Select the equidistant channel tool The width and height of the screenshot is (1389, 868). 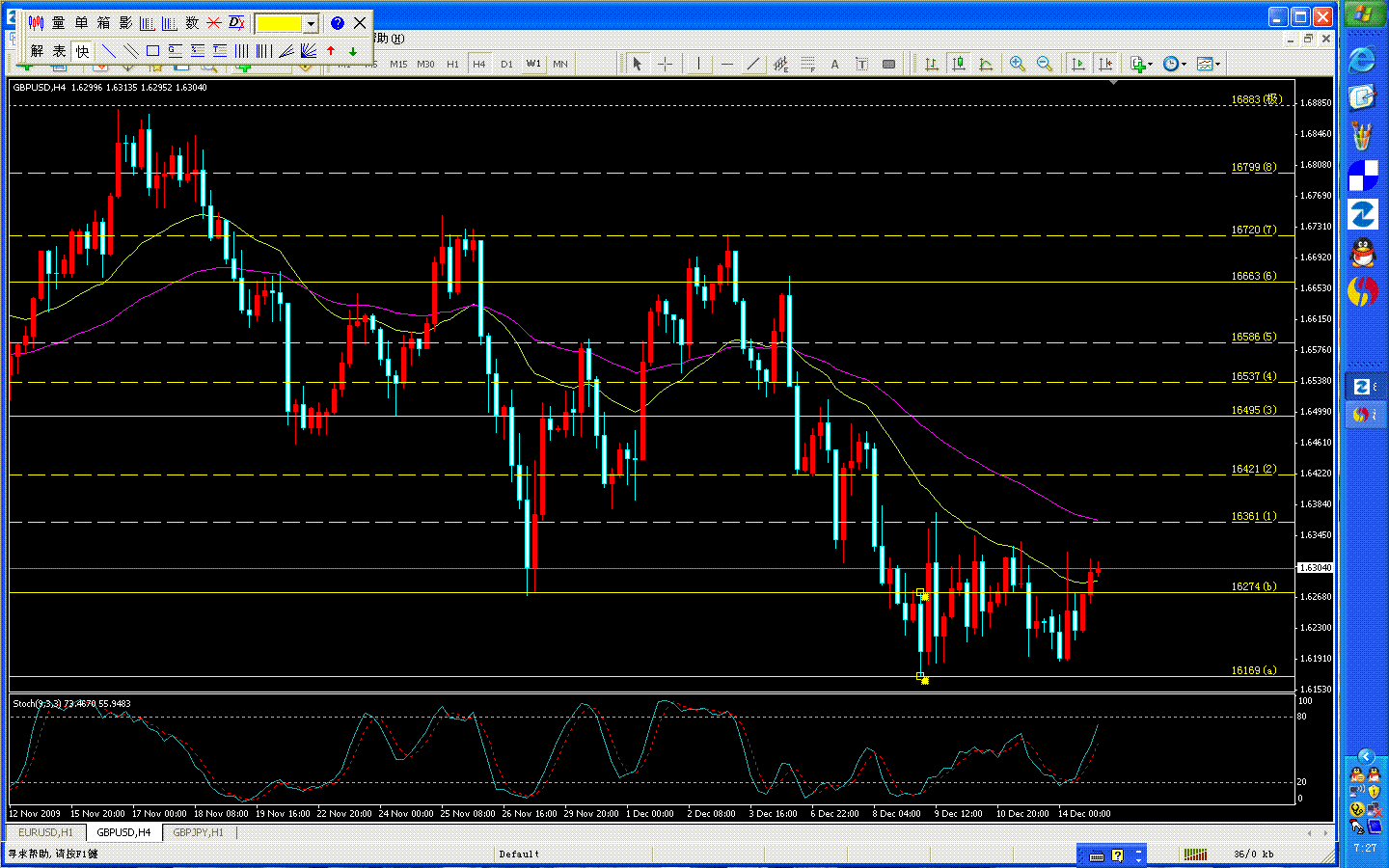pyautogui.click(x=780, y=64)
